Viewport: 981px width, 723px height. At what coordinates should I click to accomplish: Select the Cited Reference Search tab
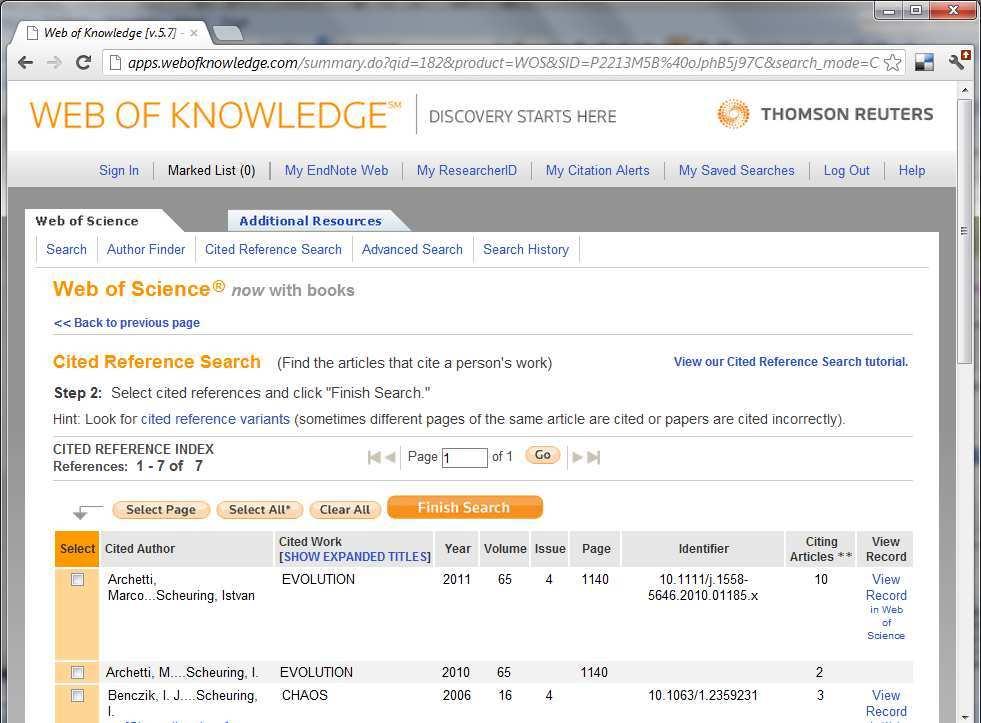[273, 250]
